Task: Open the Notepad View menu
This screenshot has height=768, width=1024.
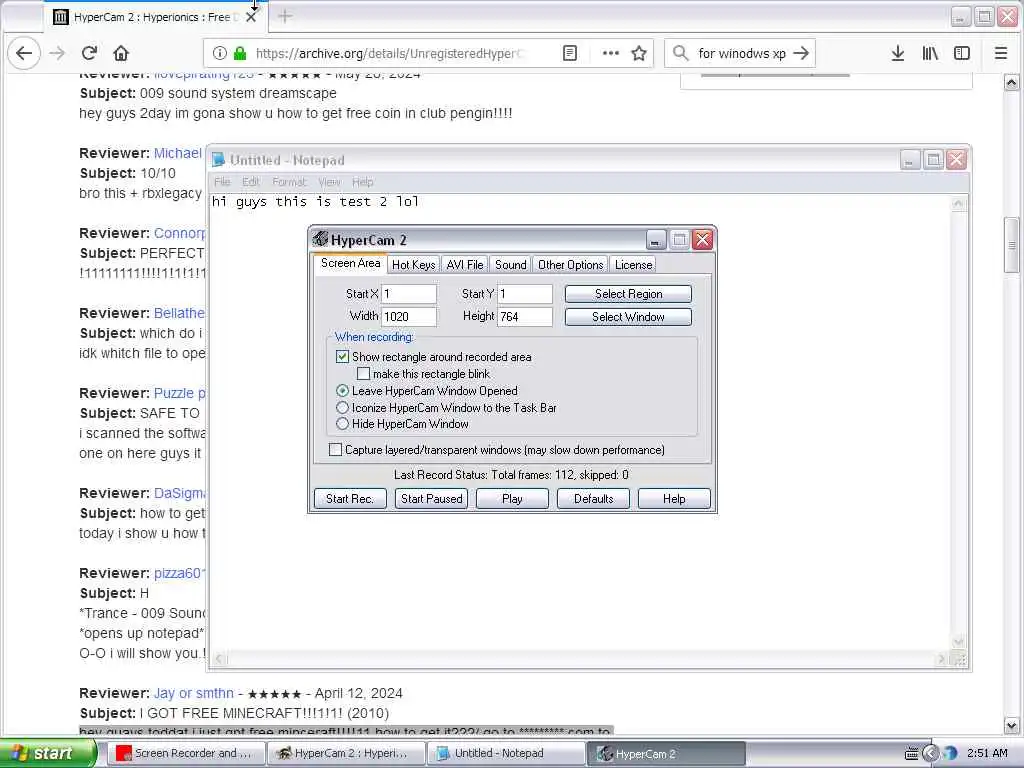Action: (x=329, y=182)
